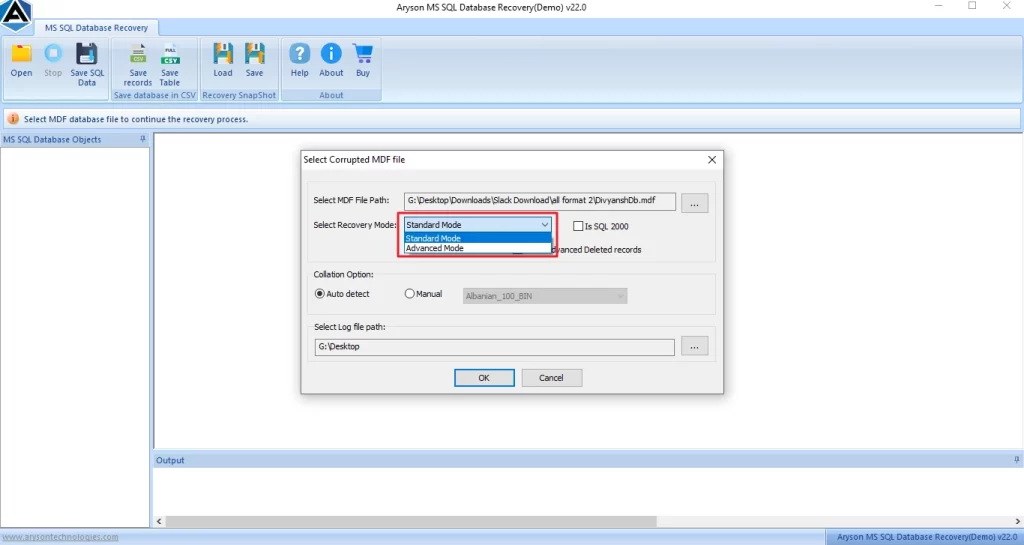
Task: Click 'Select MDF File Path:' label
Action: (351, 200)
